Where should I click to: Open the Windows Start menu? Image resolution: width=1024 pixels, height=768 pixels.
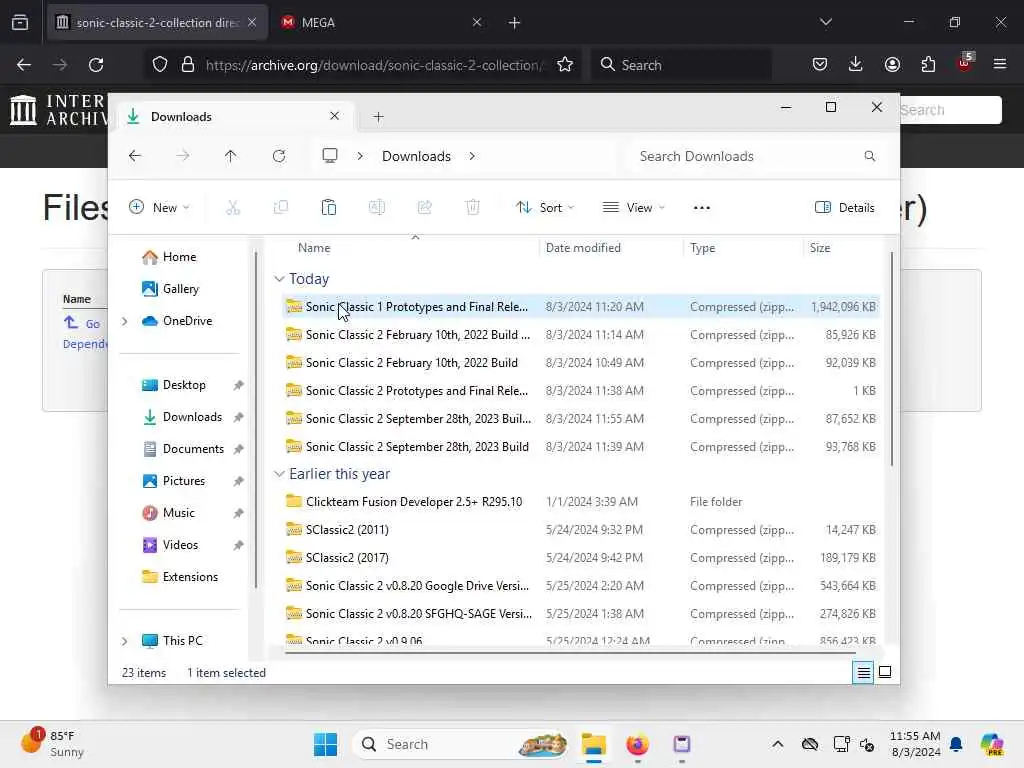click(325, 744)
